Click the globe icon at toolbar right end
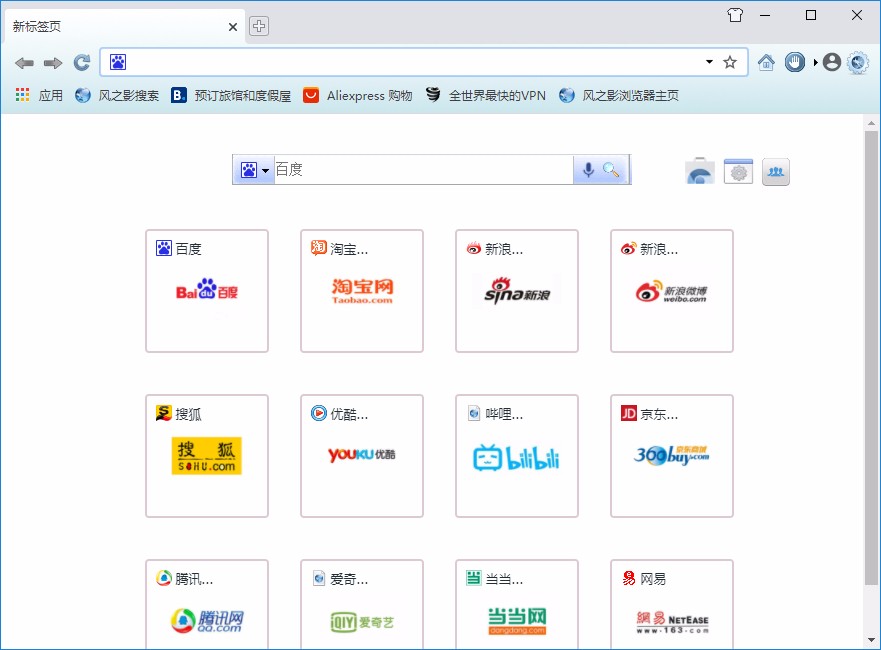 click(x=859, y=61)
